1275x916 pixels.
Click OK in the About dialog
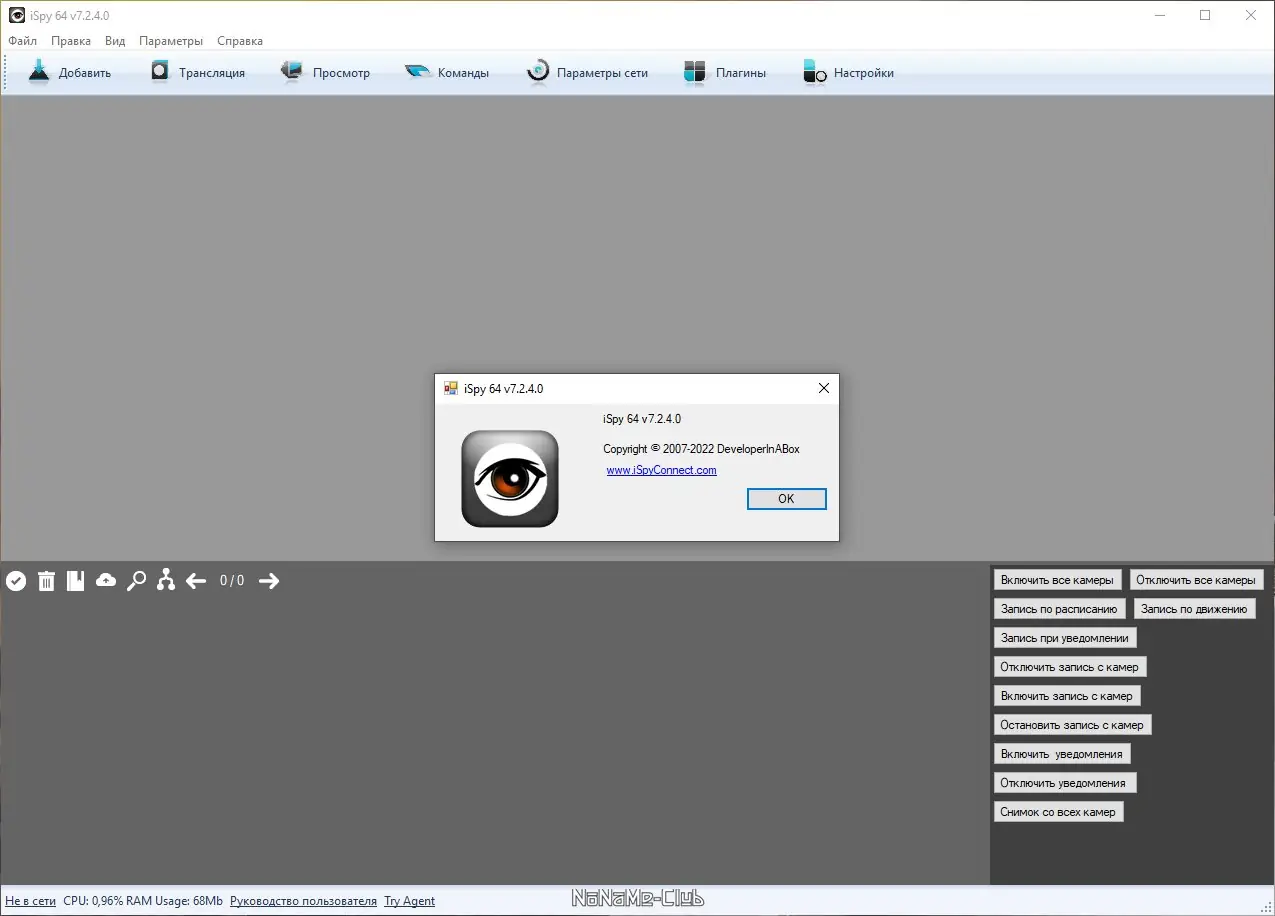[787, 498]
